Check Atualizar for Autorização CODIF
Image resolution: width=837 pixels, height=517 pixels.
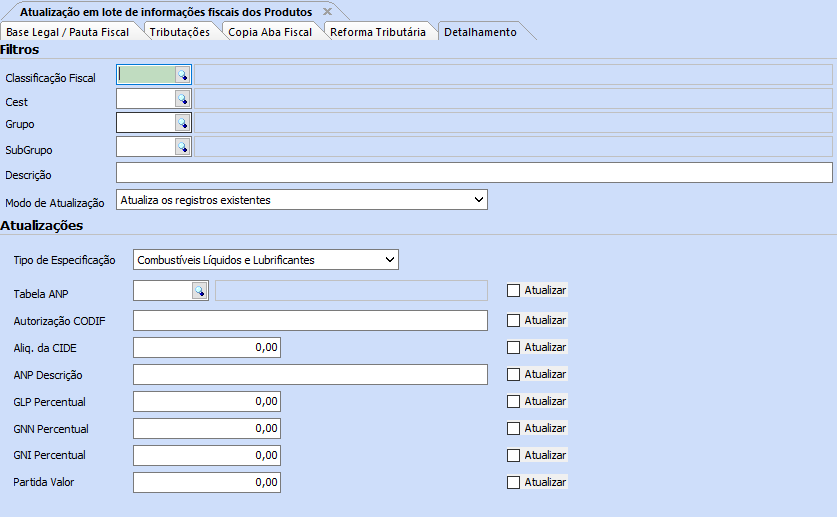514,320
